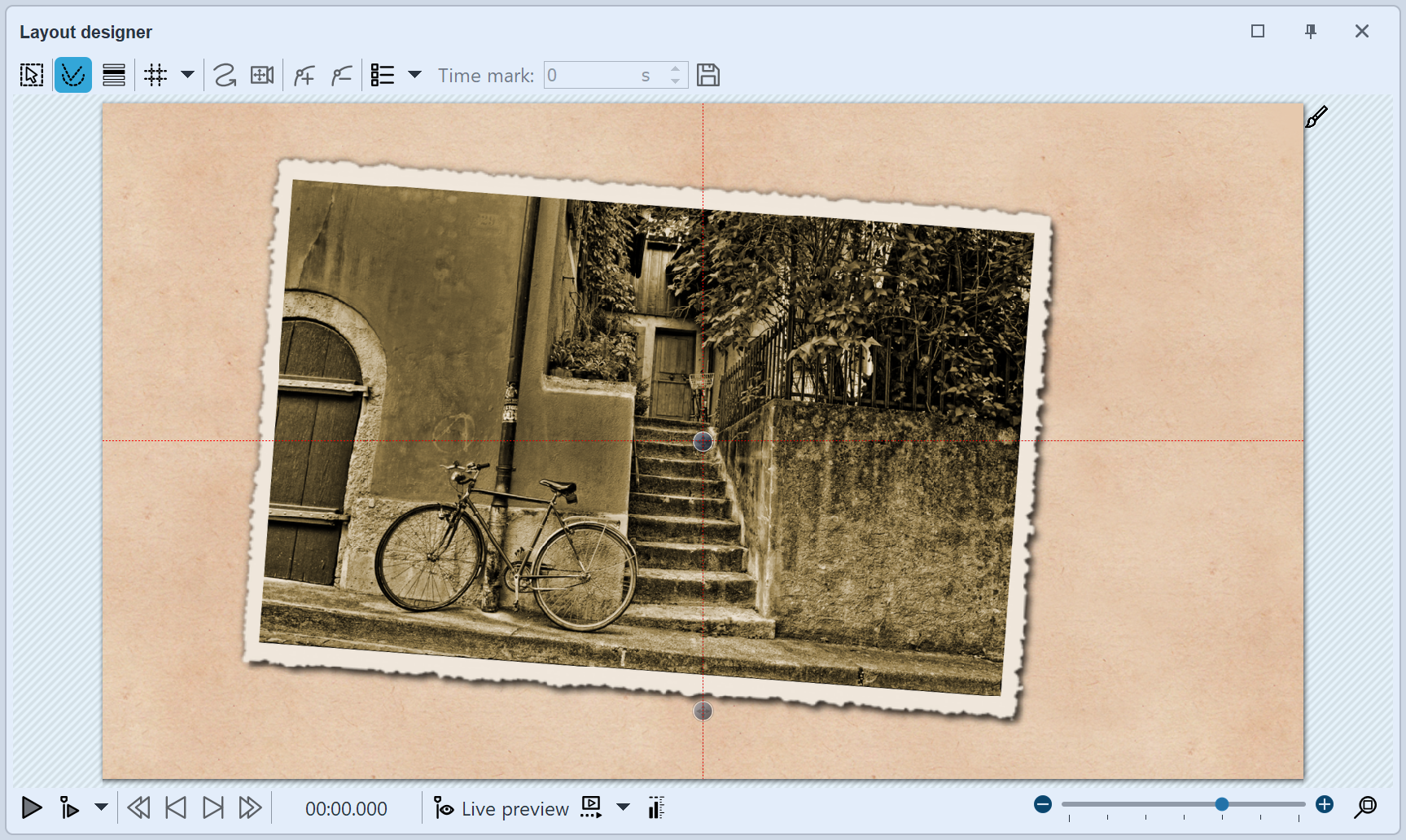The width and height of the screenshot is (1406, 840).
Task: Expand the preview output dropdown
Action: click(x=623, y=808)
